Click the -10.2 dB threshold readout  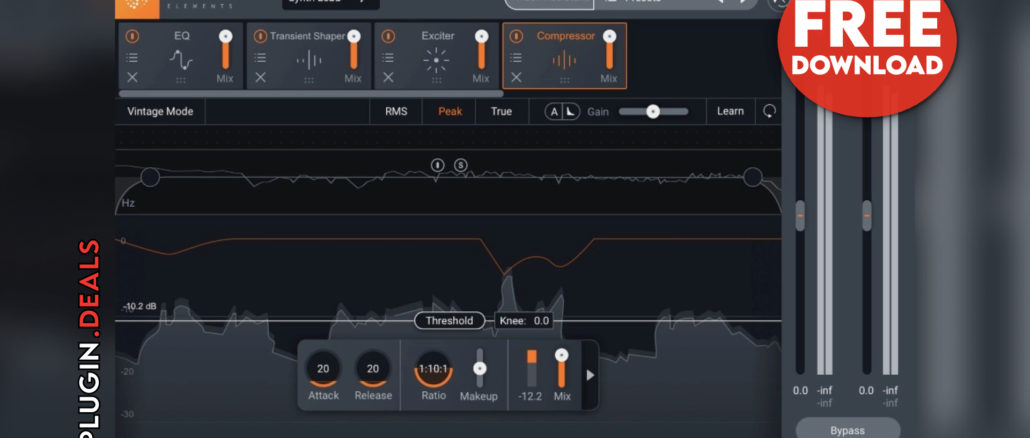141,306
